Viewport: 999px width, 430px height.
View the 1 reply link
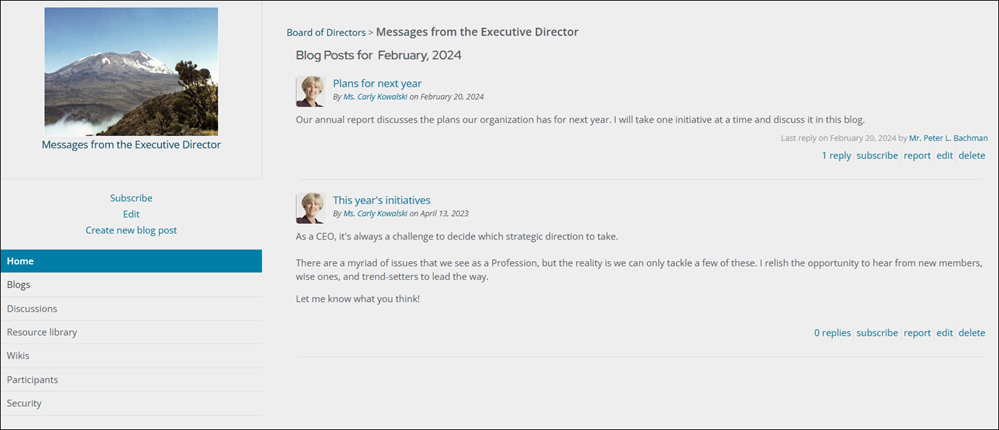pyautogui.click(x=836, y=155)
